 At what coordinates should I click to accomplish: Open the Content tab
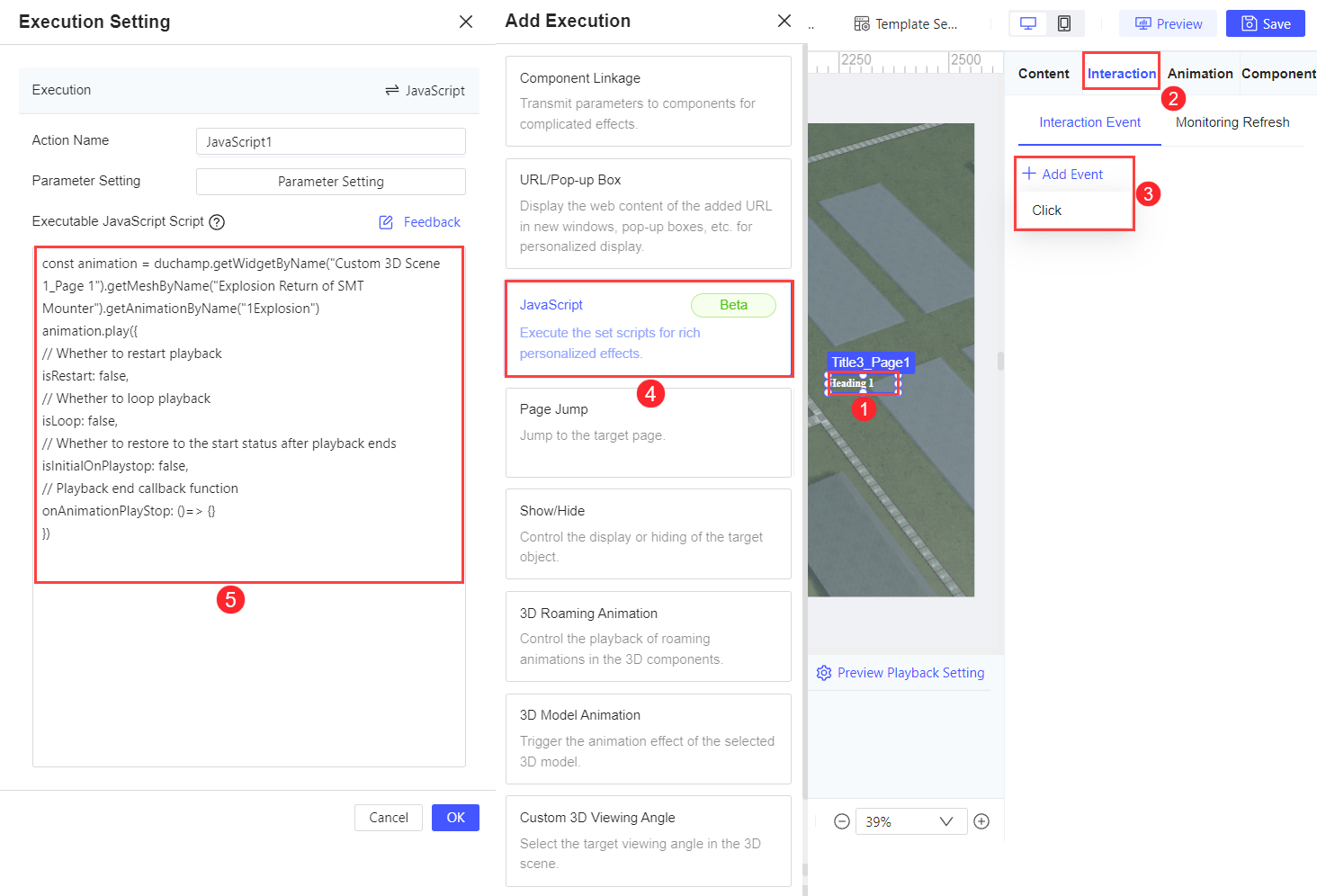click(1044, 74)
